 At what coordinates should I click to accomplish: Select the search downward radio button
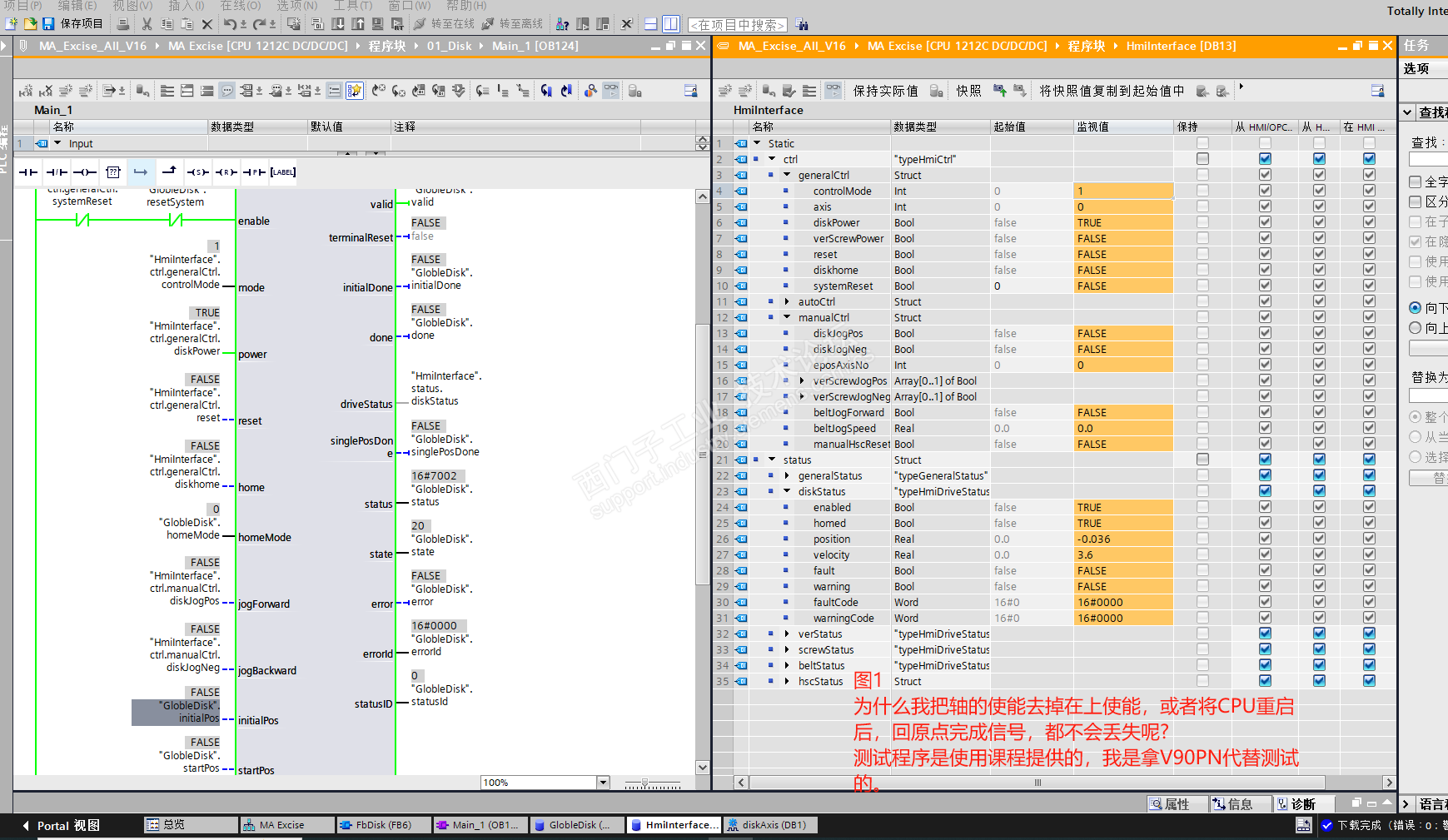tap(1415, 308)
